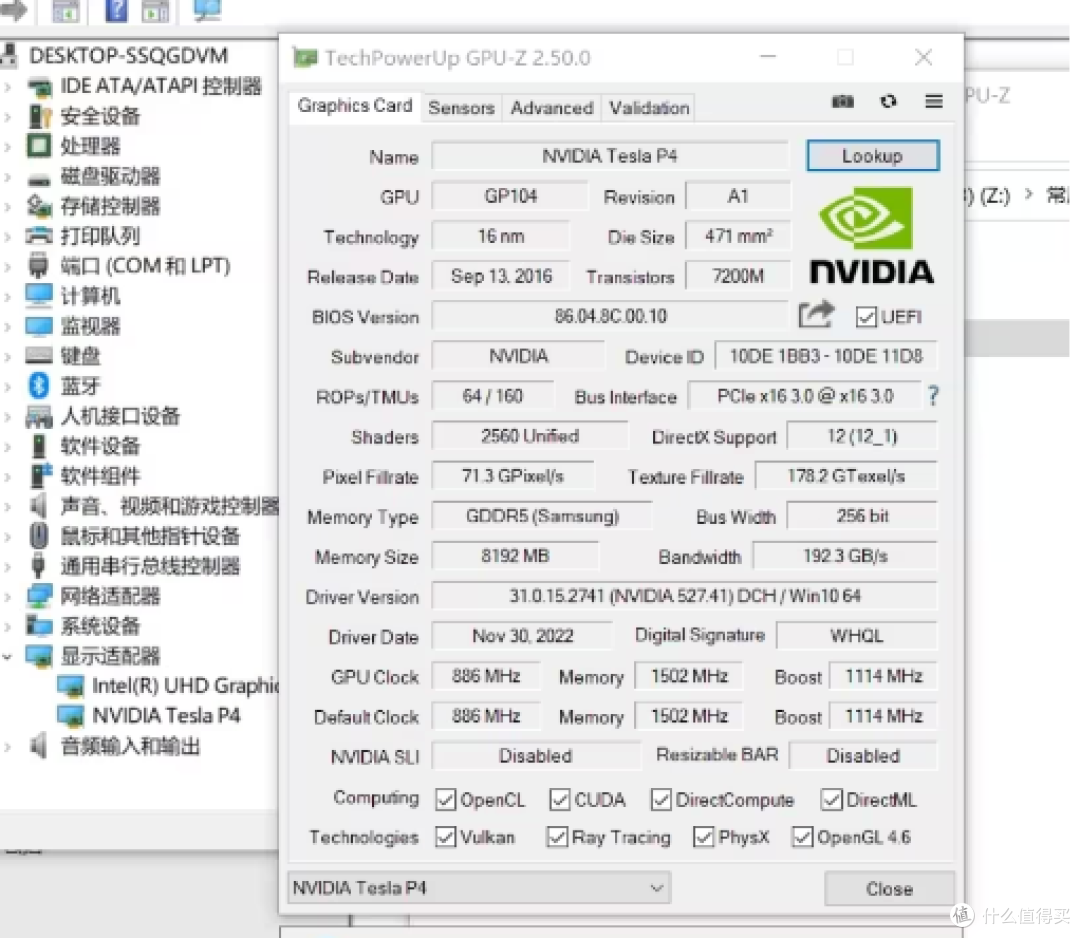Screen dimensions: 1080x938
Task: Switch to the Graphics Card tab
Action: point(355,106)
